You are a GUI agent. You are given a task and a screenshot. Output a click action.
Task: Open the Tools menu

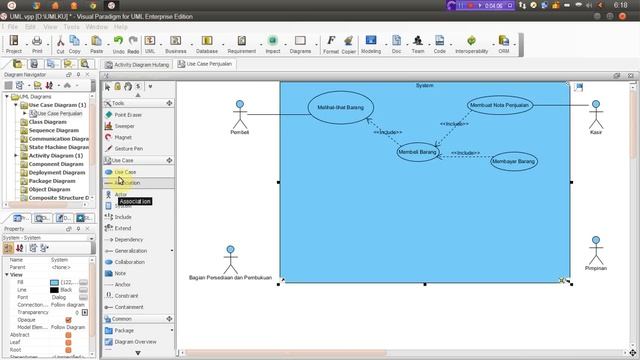pos(71,27)
